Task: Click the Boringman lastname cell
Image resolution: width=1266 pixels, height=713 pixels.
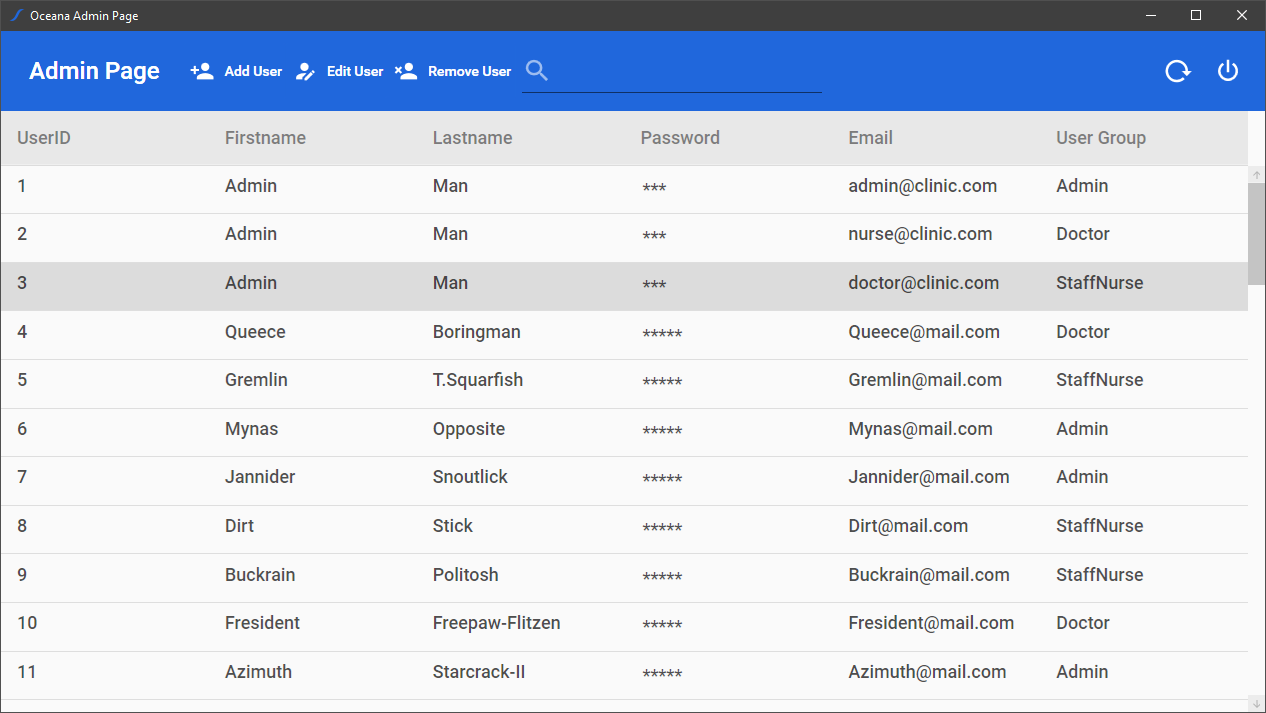Action: coord(477,332)
